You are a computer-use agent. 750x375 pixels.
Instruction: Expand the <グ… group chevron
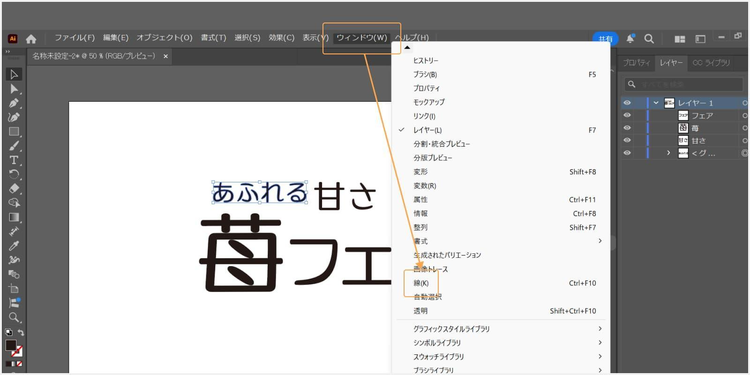pos(669,153)
